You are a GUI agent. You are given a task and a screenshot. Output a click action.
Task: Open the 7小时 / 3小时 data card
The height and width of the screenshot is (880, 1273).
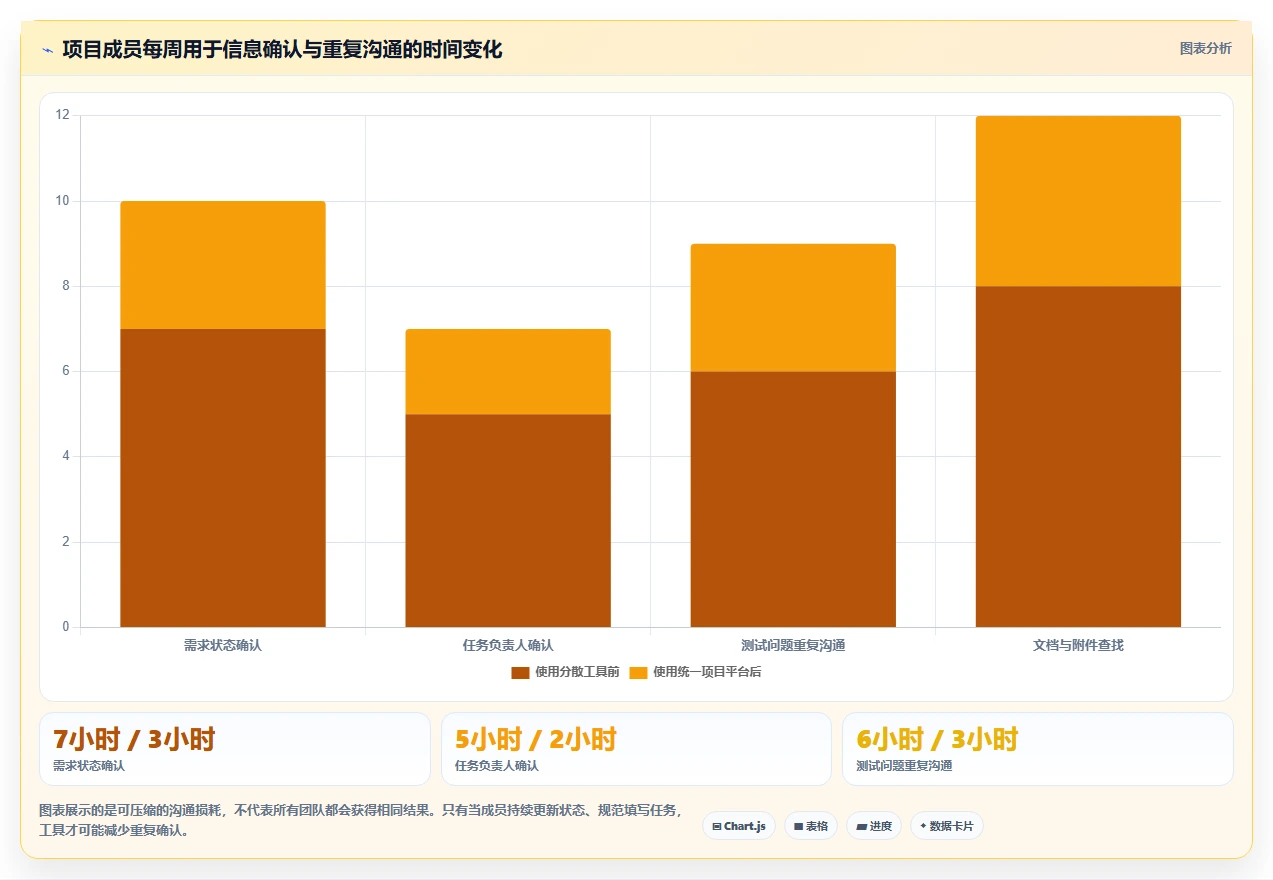[x=235, y=749]
